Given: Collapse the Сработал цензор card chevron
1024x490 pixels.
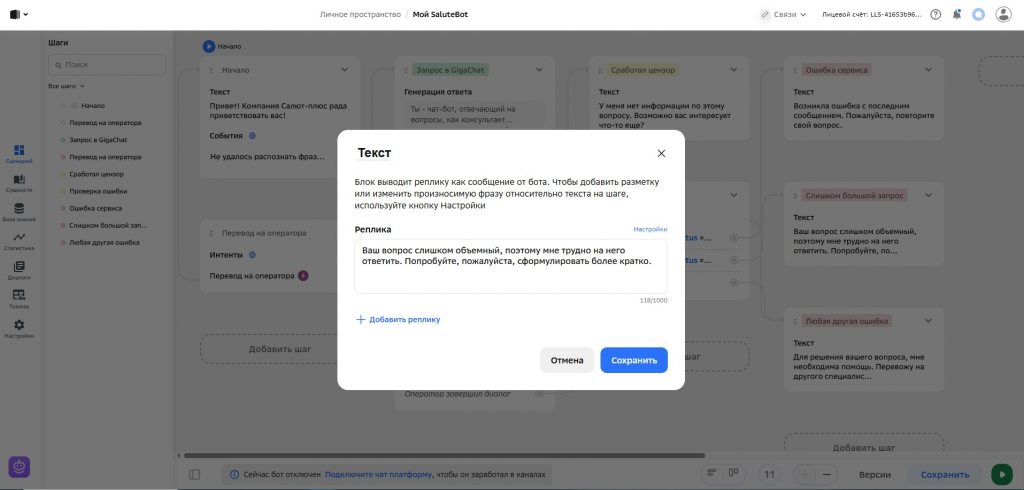Looking at the screenshot, I should pos(733,70).
